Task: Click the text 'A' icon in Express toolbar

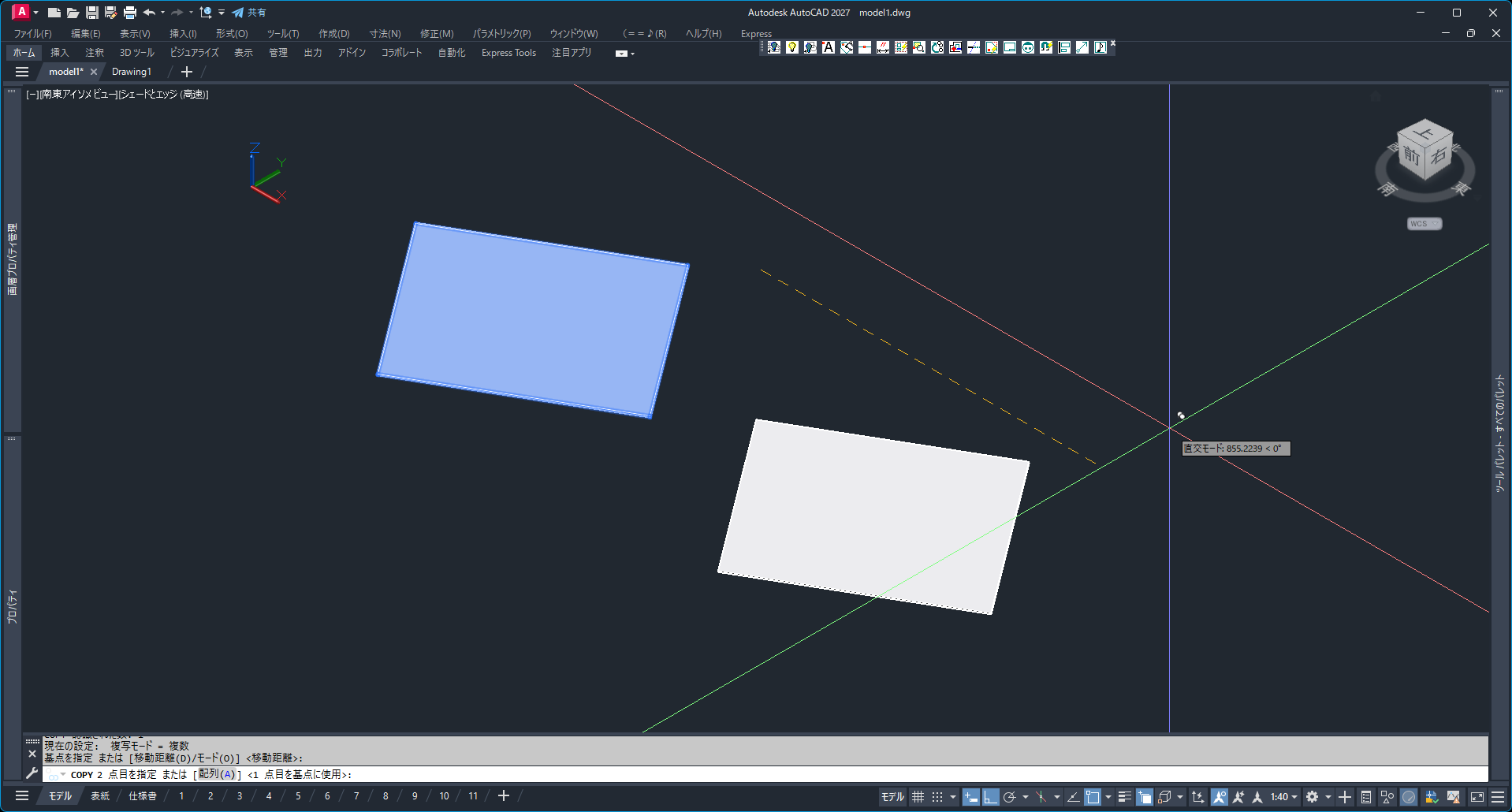Action: click(x=829, y=47)
